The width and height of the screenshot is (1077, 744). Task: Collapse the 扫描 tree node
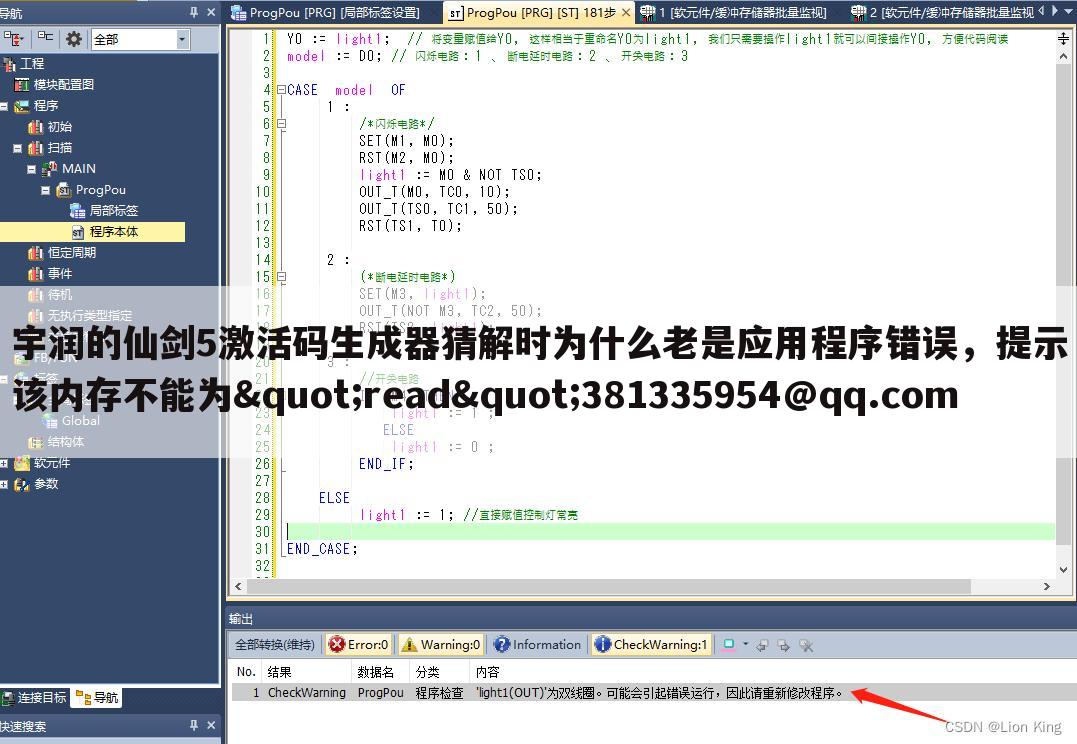coord(18,148)
